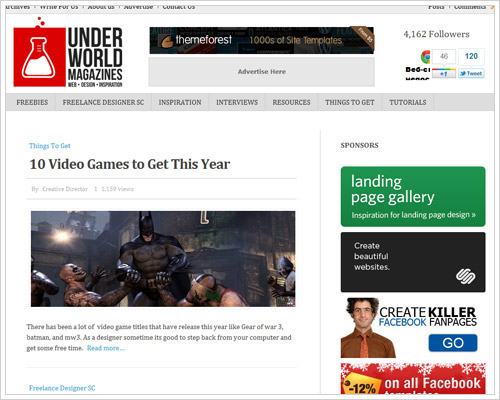Click the blue GO button in Facebook fanpages ad
The width and height of the screenshot is (500, 400).
[x=453, y=343]
